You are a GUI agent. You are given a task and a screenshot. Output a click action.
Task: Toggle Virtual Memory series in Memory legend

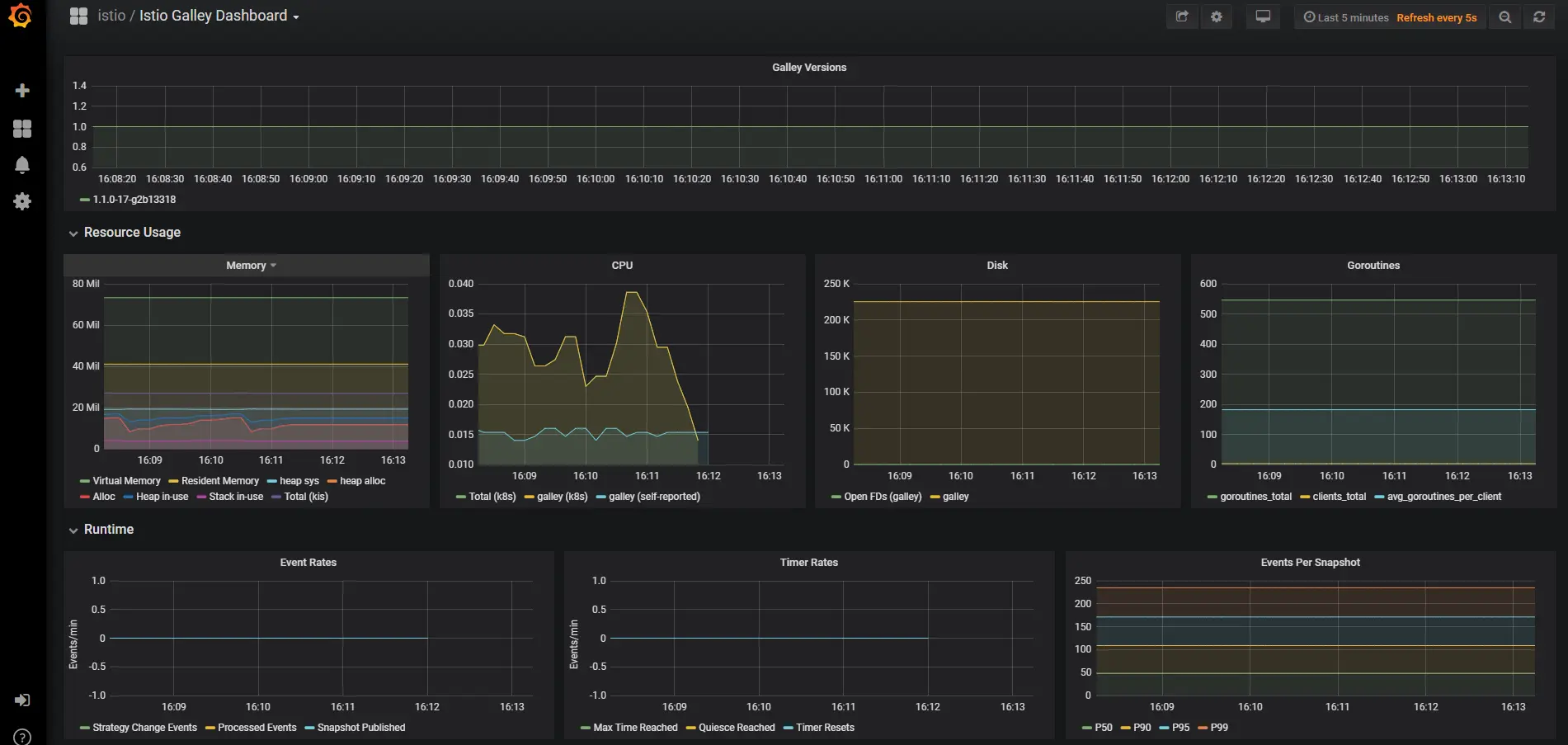pyautogui.click(x=126, y=481)
